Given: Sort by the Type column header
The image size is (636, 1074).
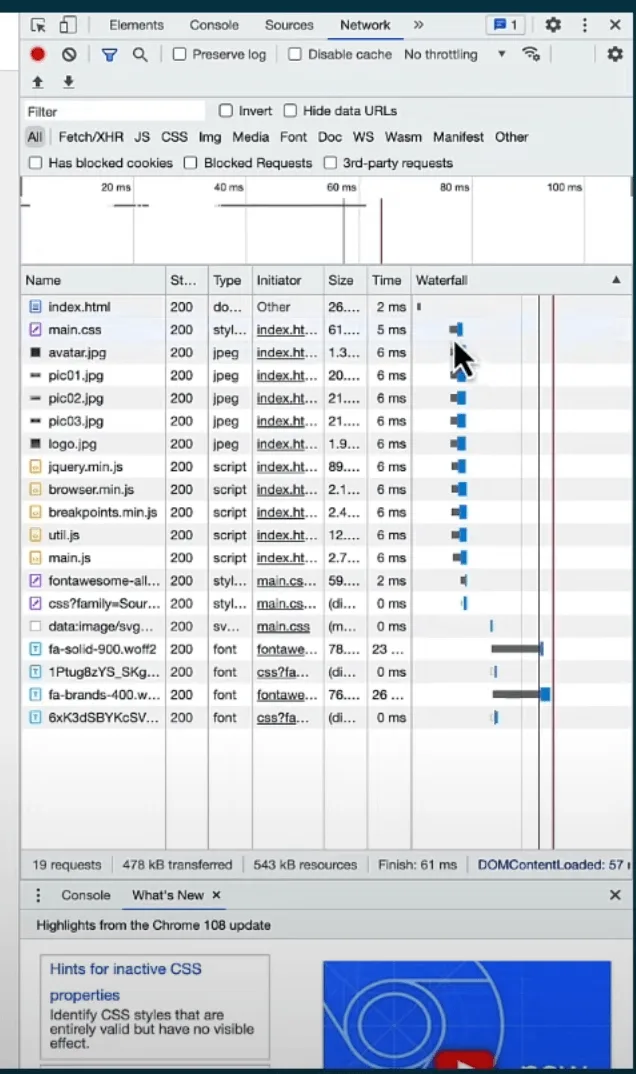Looking at the screenshot, I should point(230,280).
